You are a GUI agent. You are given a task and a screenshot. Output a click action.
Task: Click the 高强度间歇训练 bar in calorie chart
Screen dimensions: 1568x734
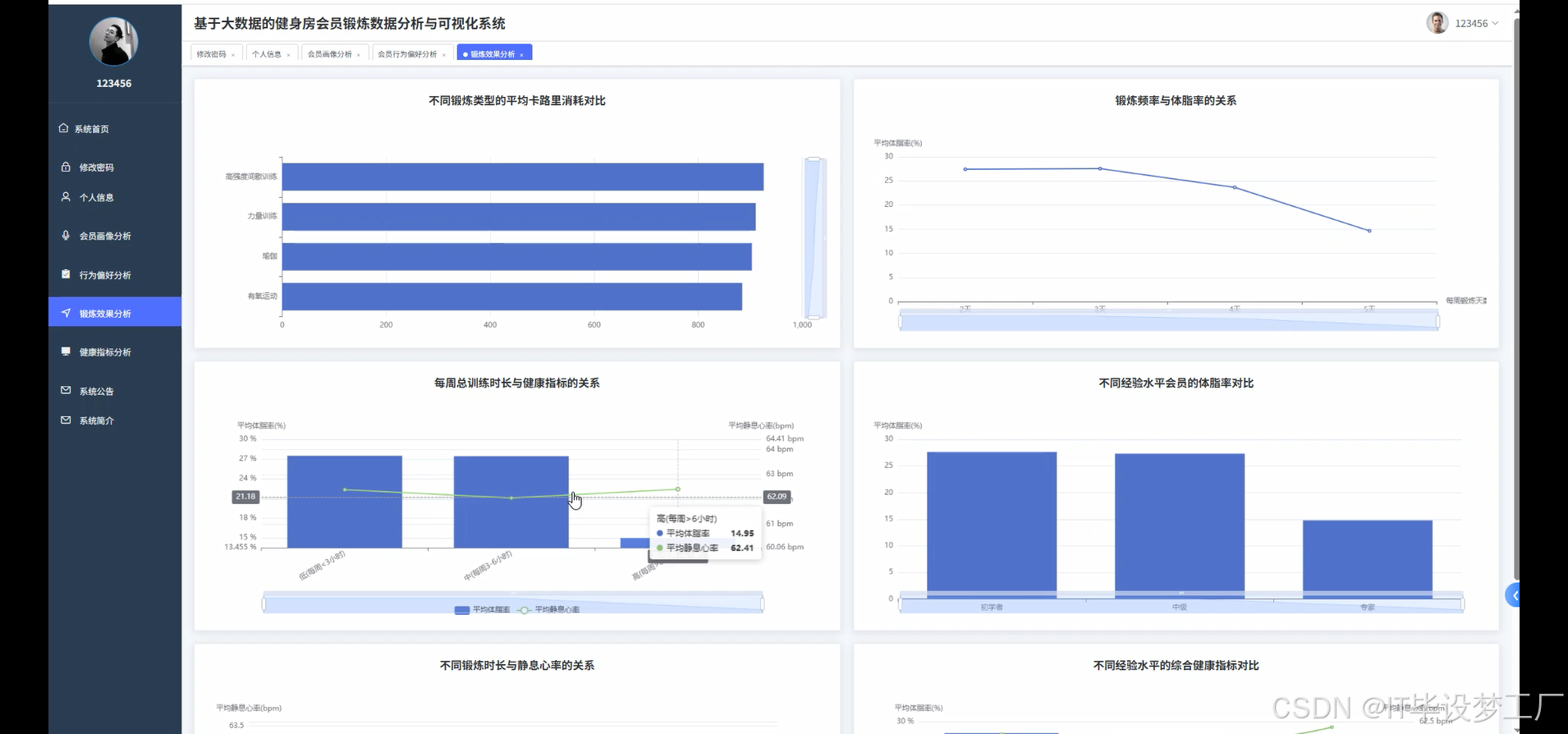tap(523, 177)
